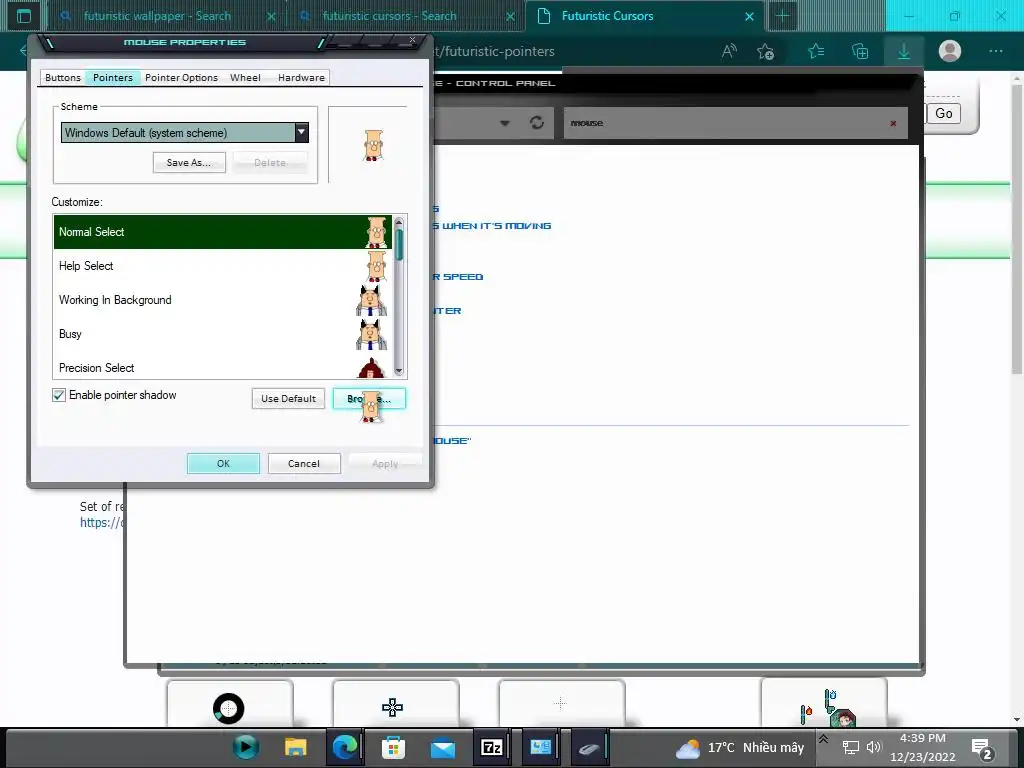The height and width of the screenshot is (768, 1024).
Task: Select the Pointers tab
Action: tap(112, 78)
